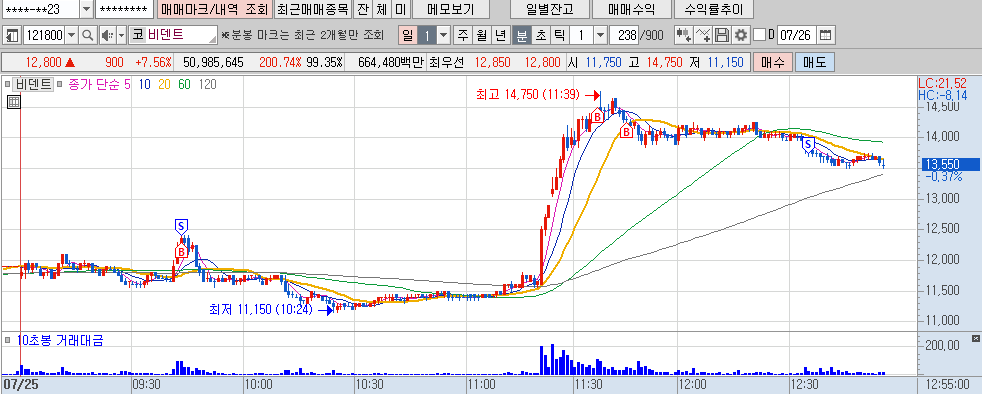Click the grid table icon in chart corner

(14, 102)
